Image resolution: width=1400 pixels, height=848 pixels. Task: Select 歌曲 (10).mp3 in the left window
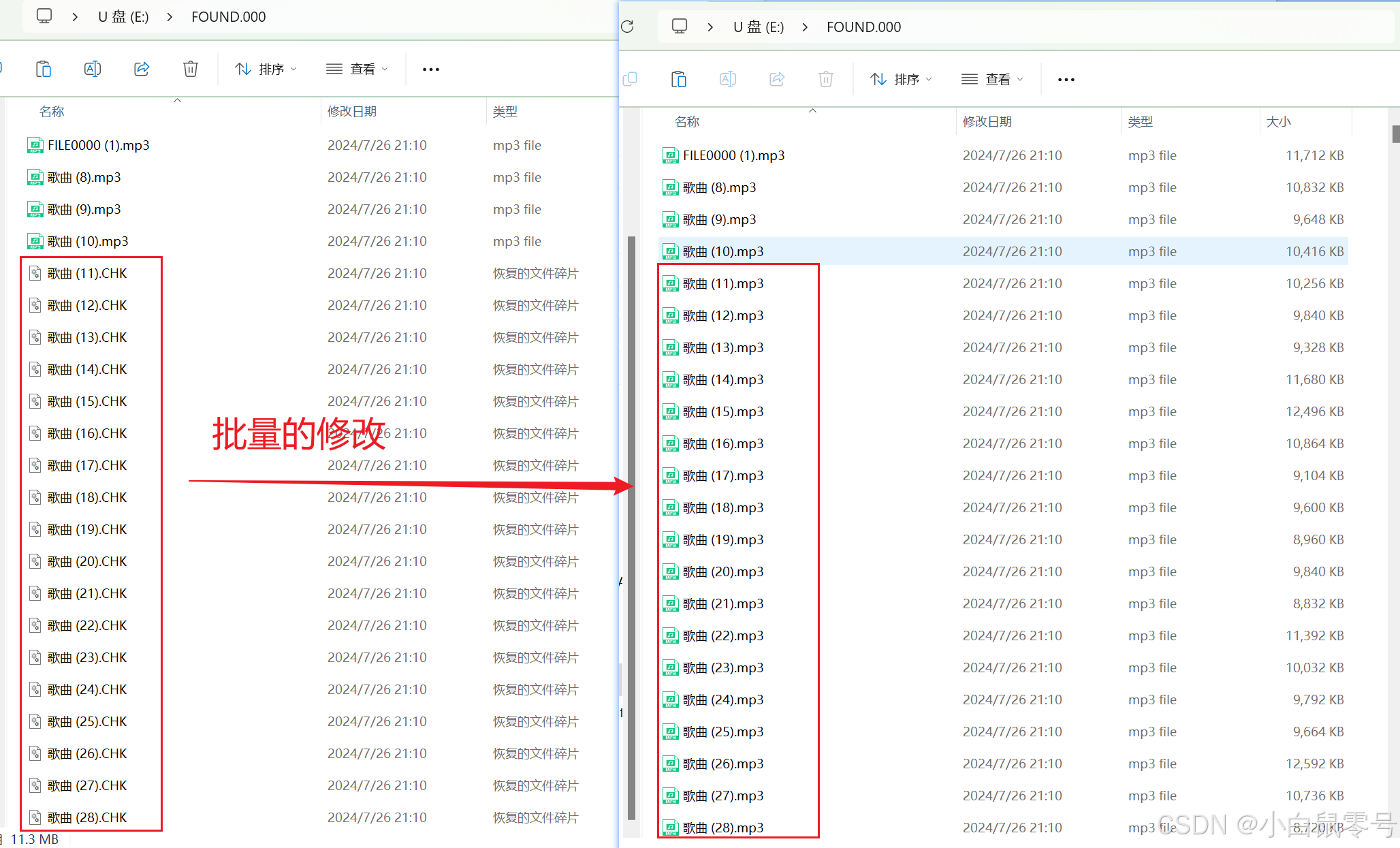click(88, 241)
